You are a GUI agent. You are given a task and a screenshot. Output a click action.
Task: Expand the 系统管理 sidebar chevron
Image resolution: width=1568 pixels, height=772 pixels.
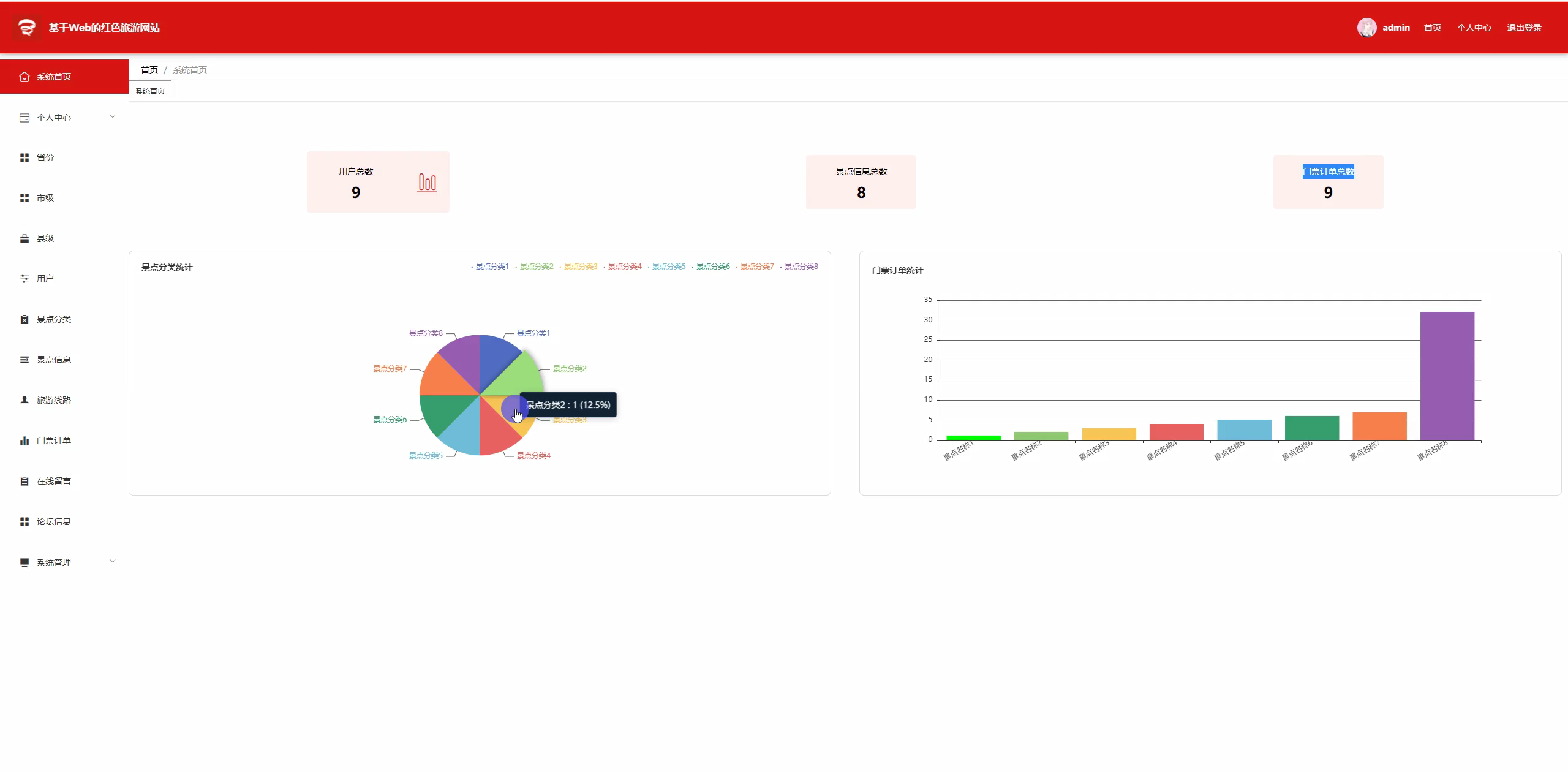tap(113, 561)
